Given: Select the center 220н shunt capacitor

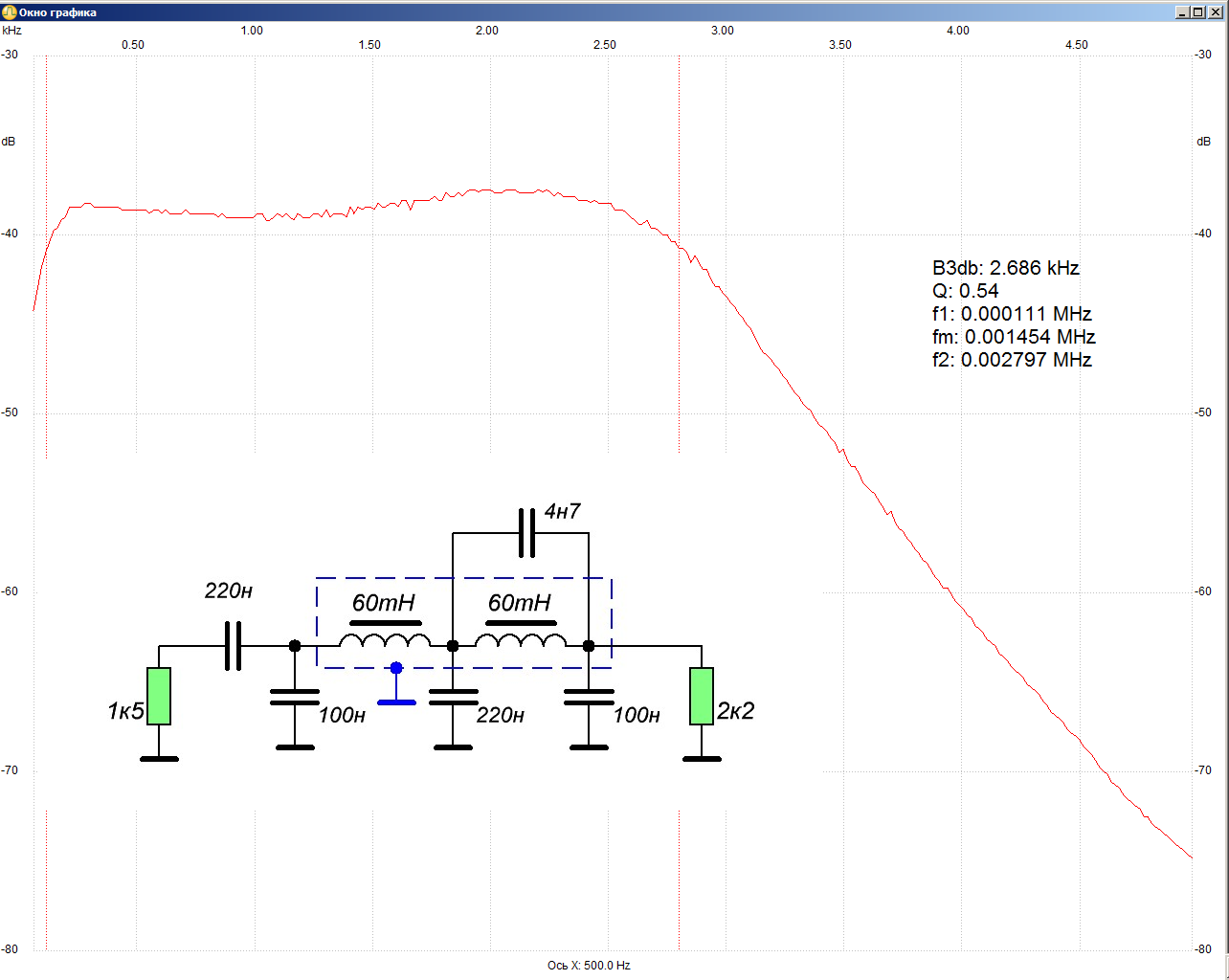Looking at the screenshot, I should click(453, 697).
